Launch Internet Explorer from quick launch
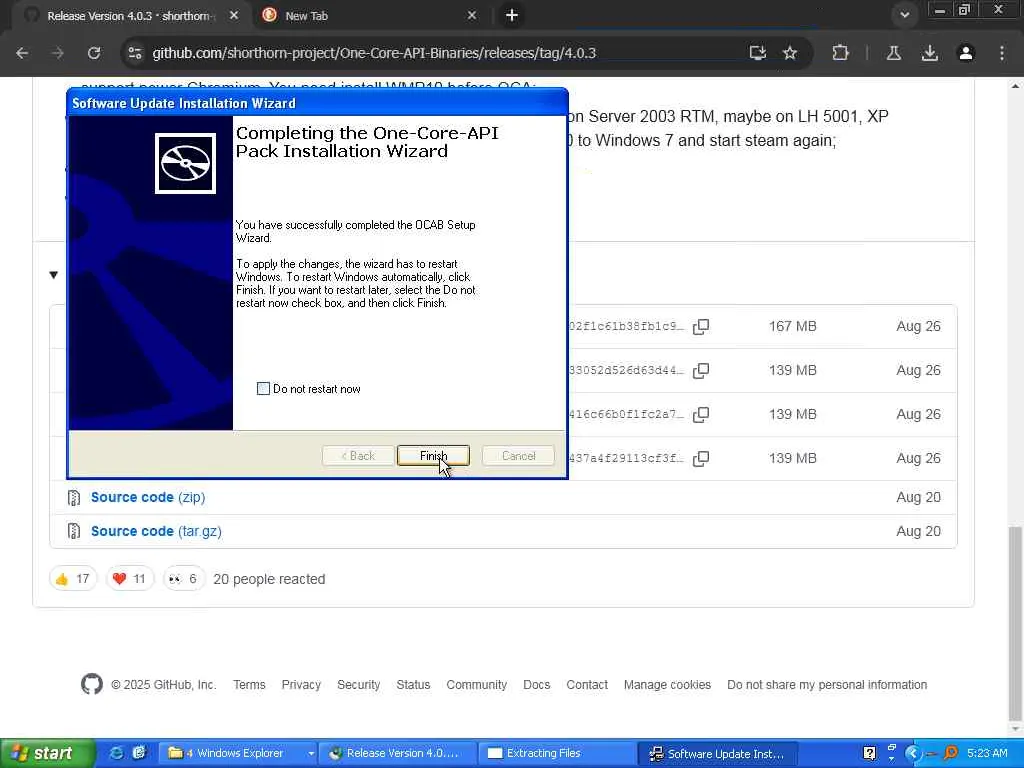This screenshot has height=768, width=1024. point(116,754)
